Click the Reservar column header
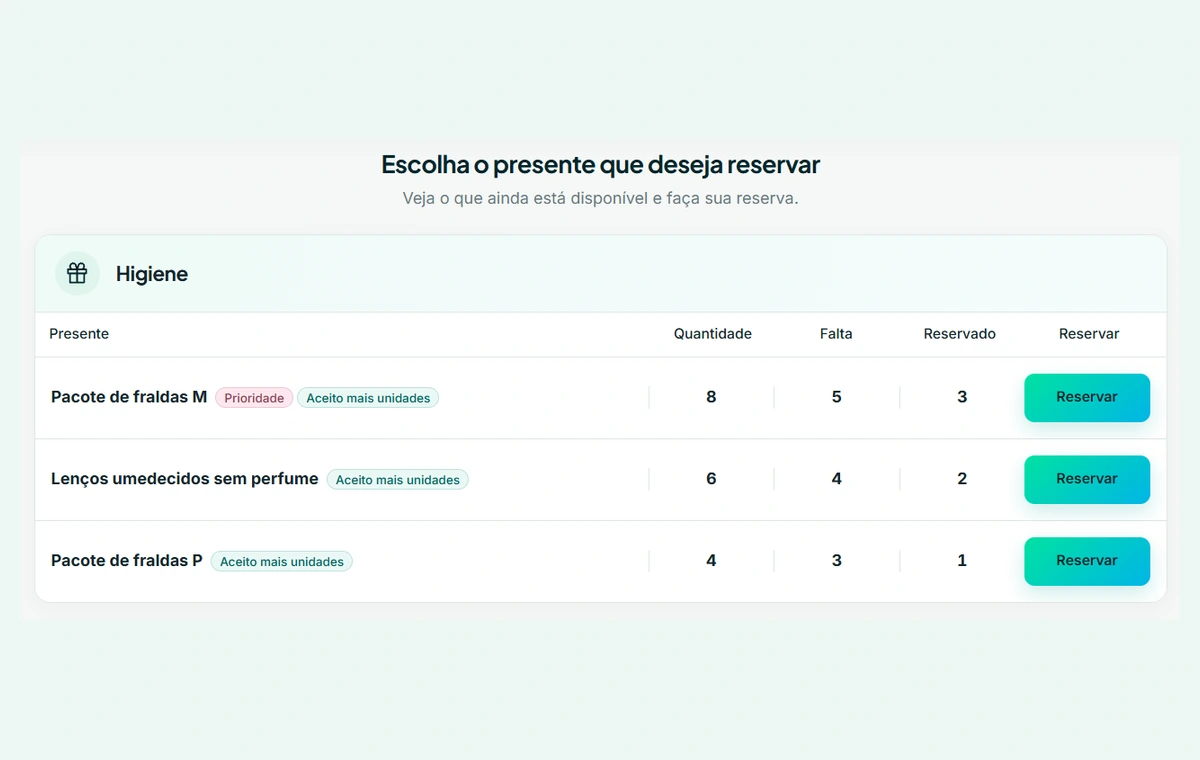The image size is (1200, 760). click(1089, 334)
